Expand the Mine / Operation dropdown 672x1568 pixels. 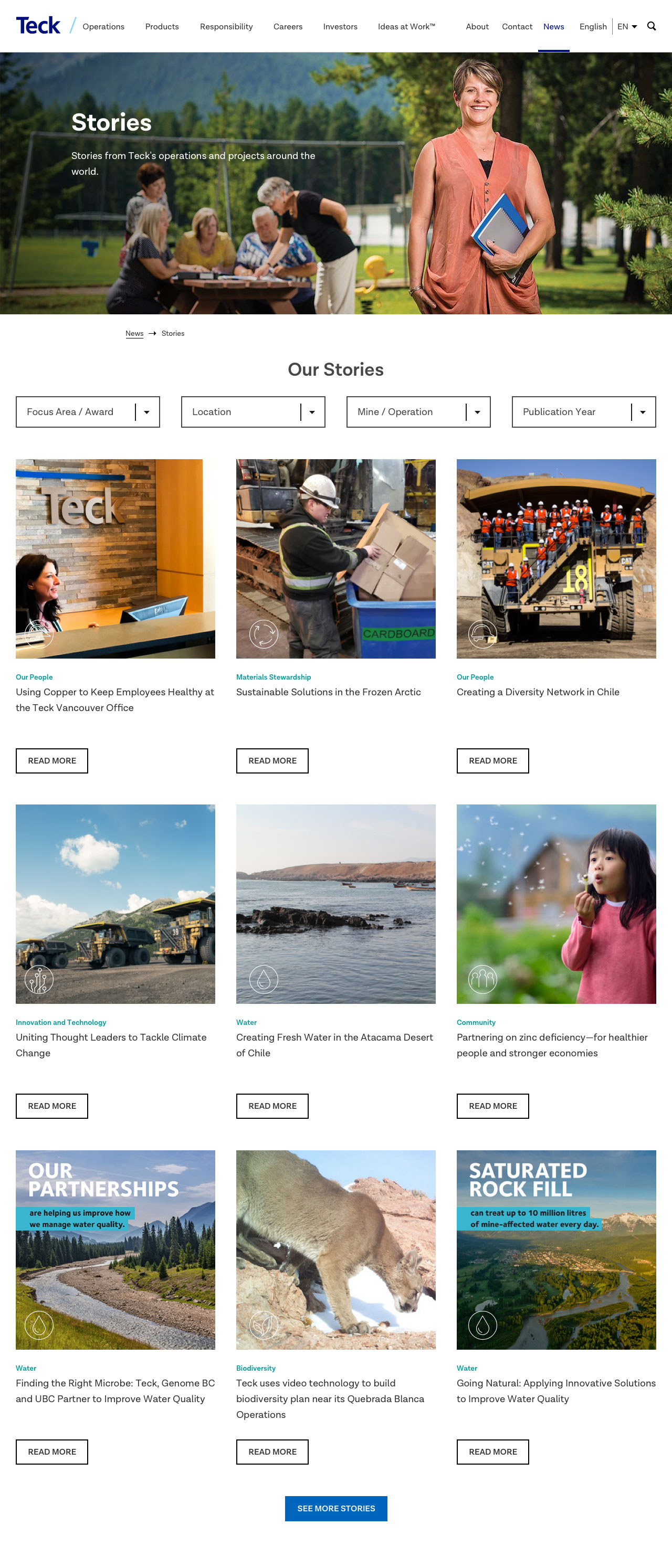[419, 412]
